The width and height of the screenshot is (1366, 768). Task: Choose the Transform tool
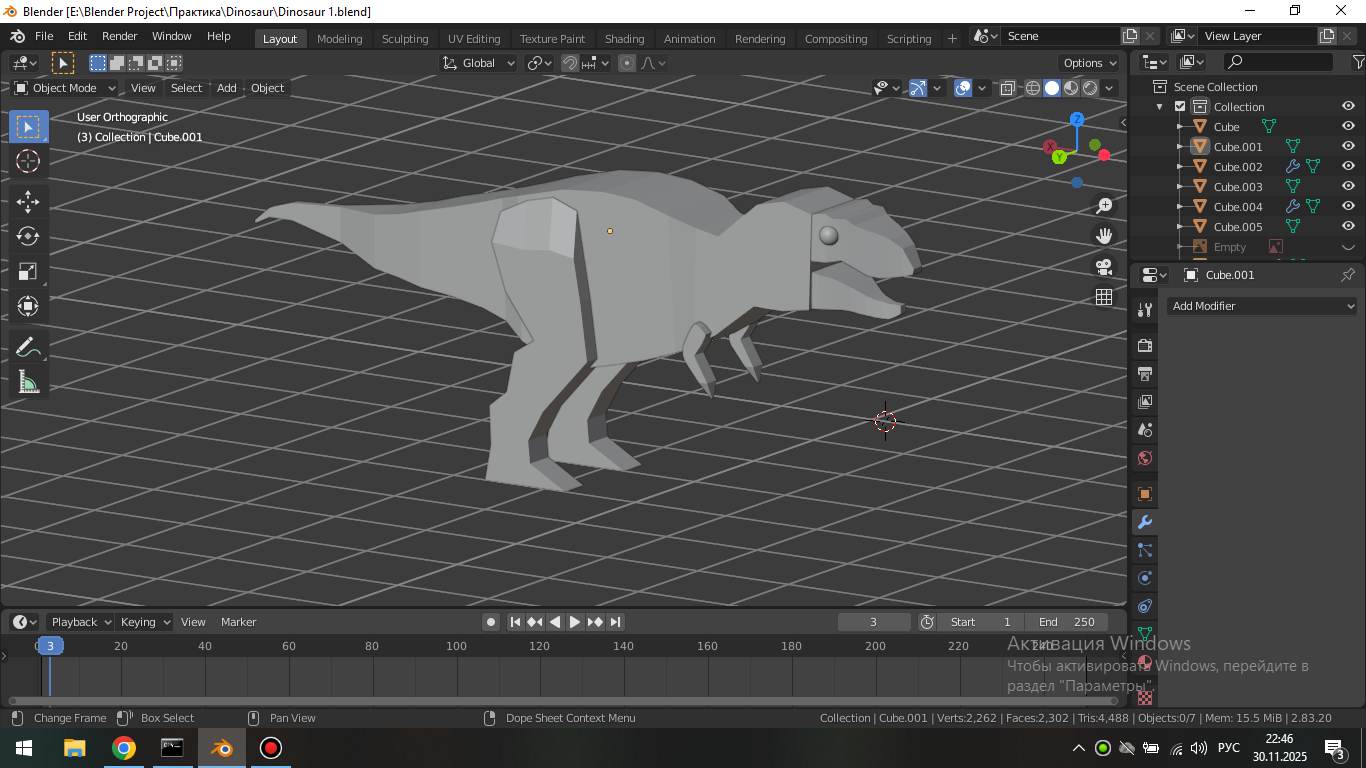[x=28, y=306]
